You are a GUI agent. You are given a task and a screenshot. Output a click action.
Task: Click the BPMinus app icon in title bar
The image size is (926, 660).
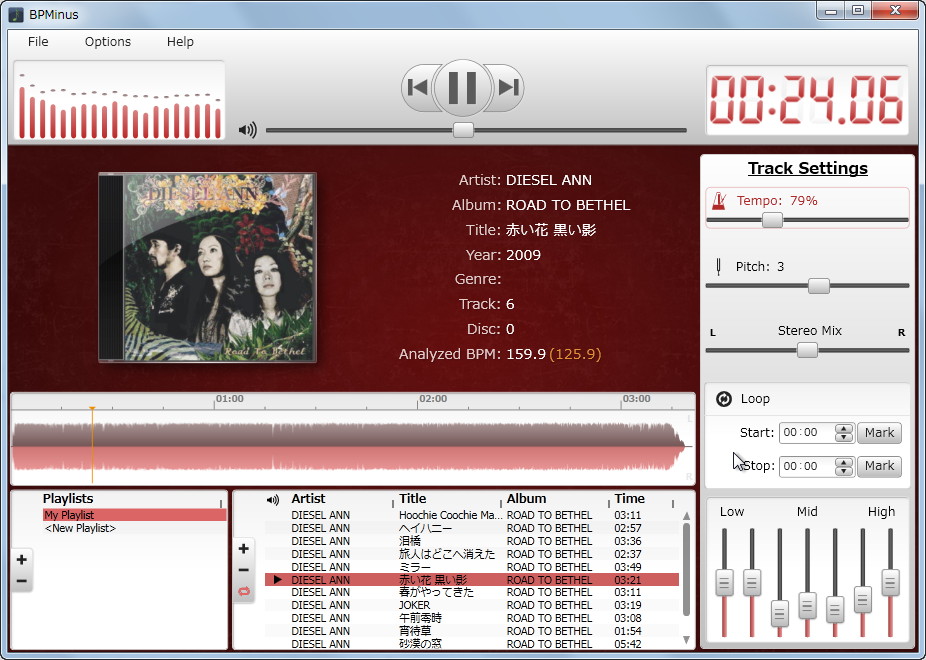pos(16,14)
